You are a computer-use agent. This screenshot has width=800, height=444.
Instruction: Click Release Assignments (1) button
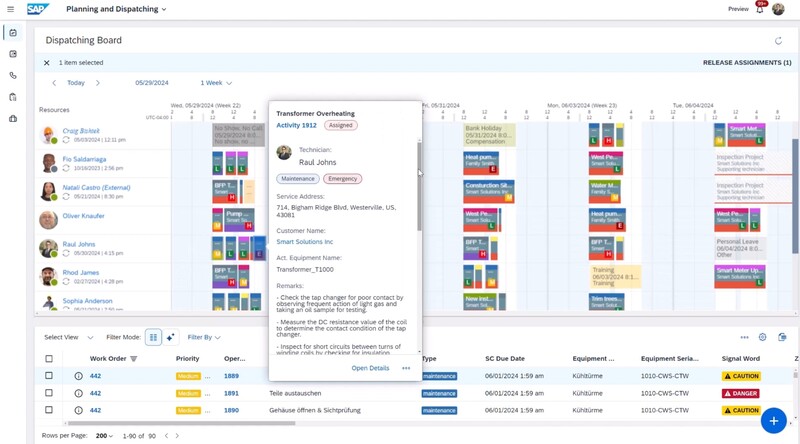click(747, 63)
